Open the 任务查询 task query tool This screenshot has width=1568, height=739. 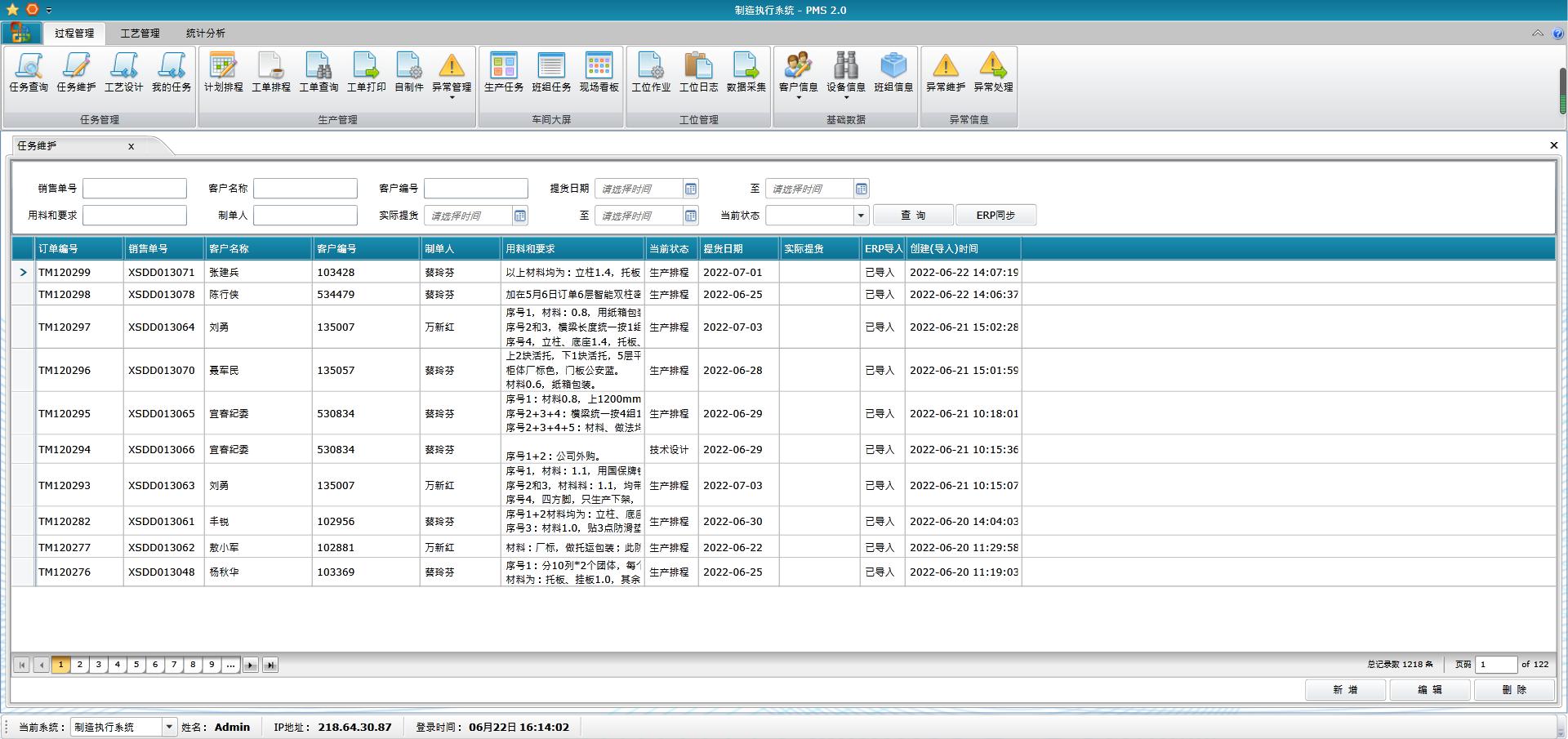pyautogui.click(x=29, y=72)
